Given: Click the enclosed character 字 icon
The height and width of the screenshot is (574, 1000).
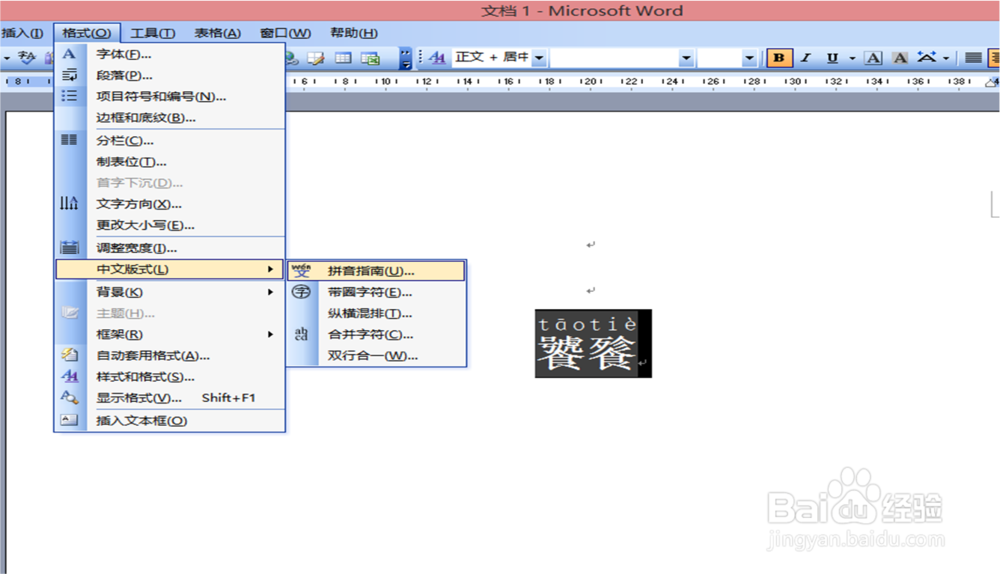Looking at the screenshot, I should 301,292.
